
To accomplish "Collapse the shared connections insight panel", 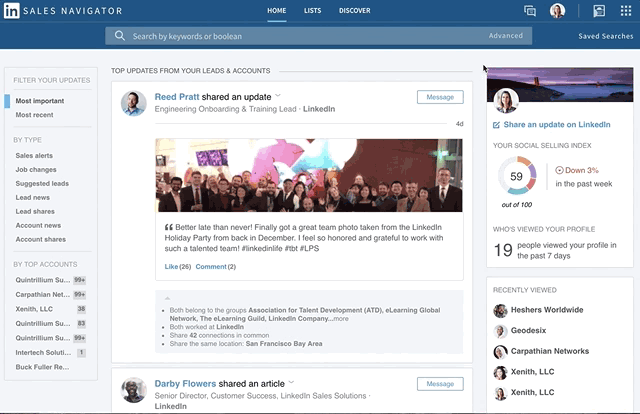I will 167,298.
